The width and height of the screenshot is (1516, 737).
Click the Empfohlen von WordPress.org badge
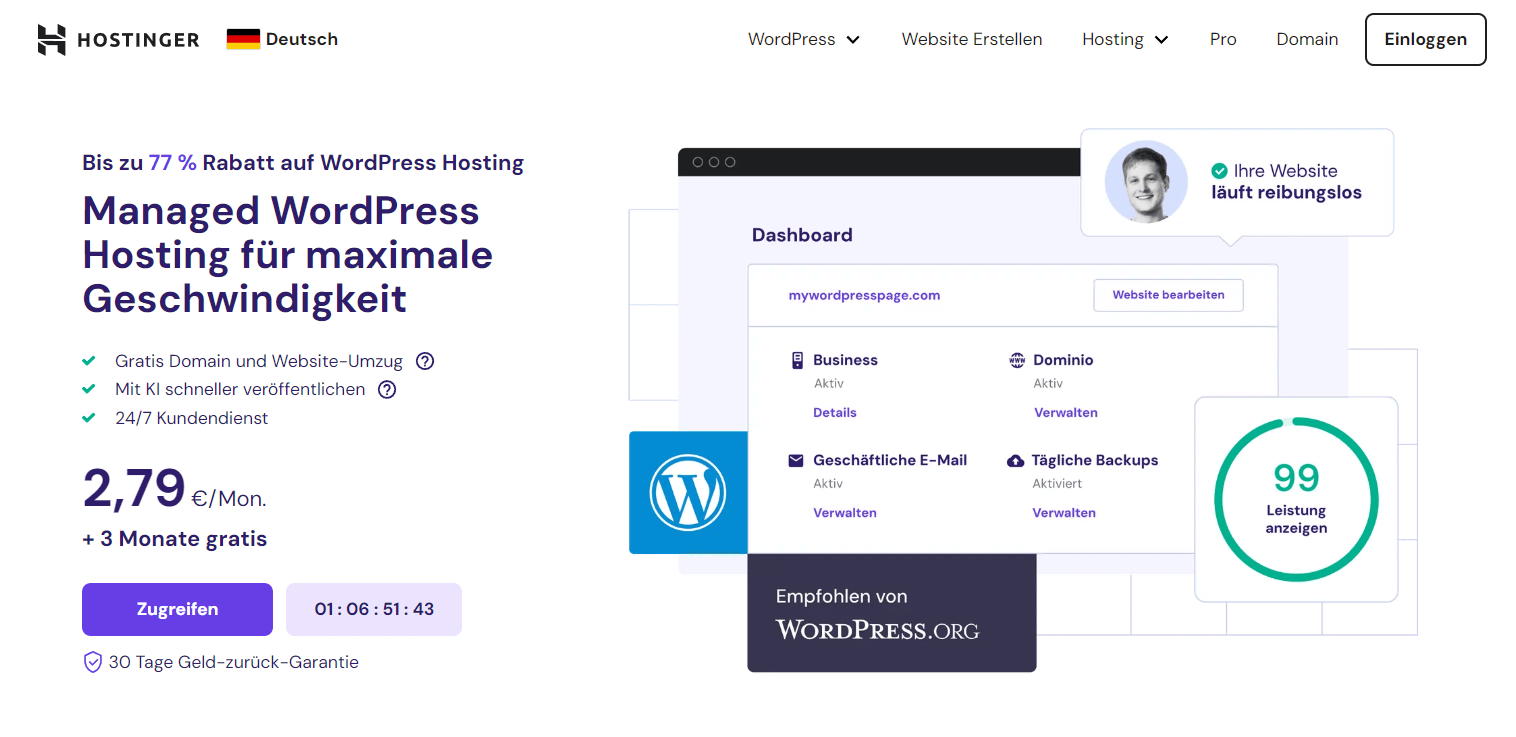[x=892, y=613]
